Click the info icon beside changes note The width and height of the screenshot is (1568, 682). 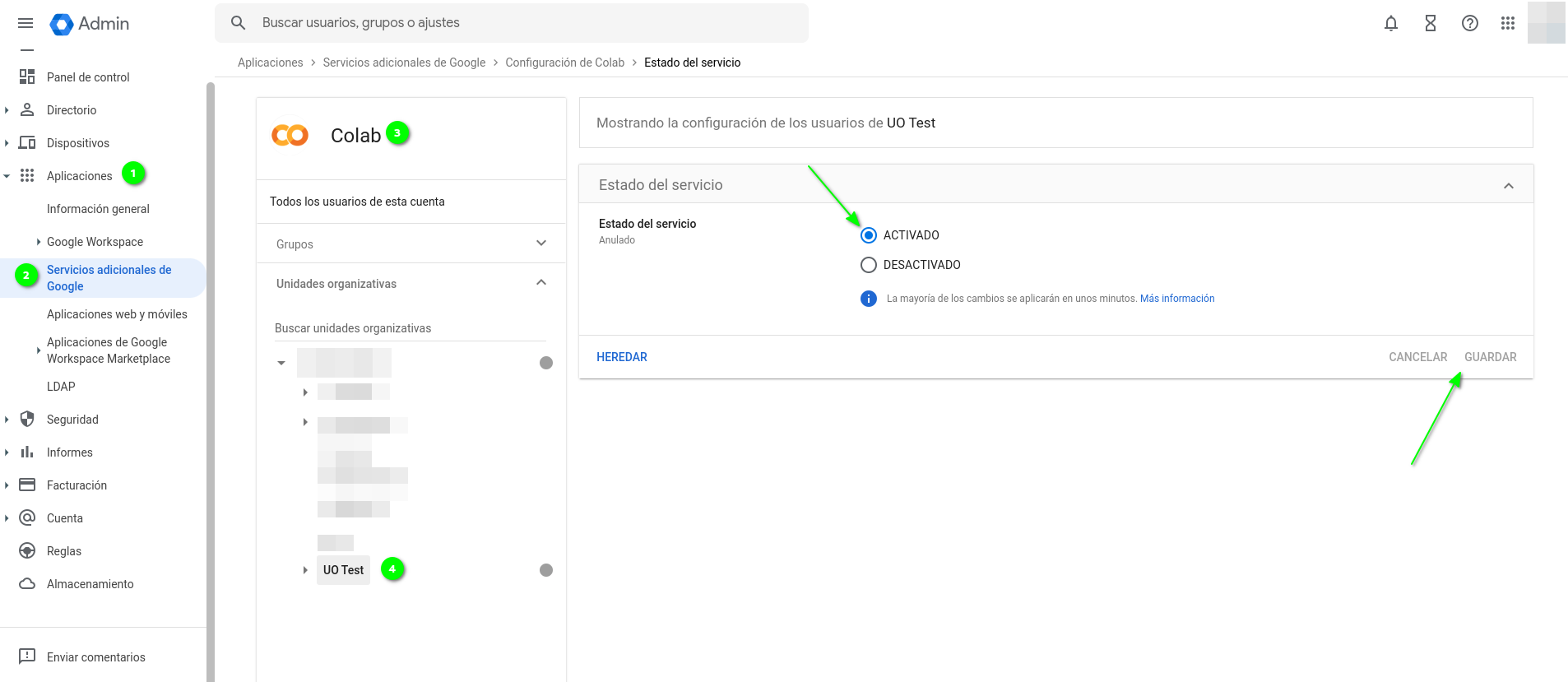click(869, 299)
